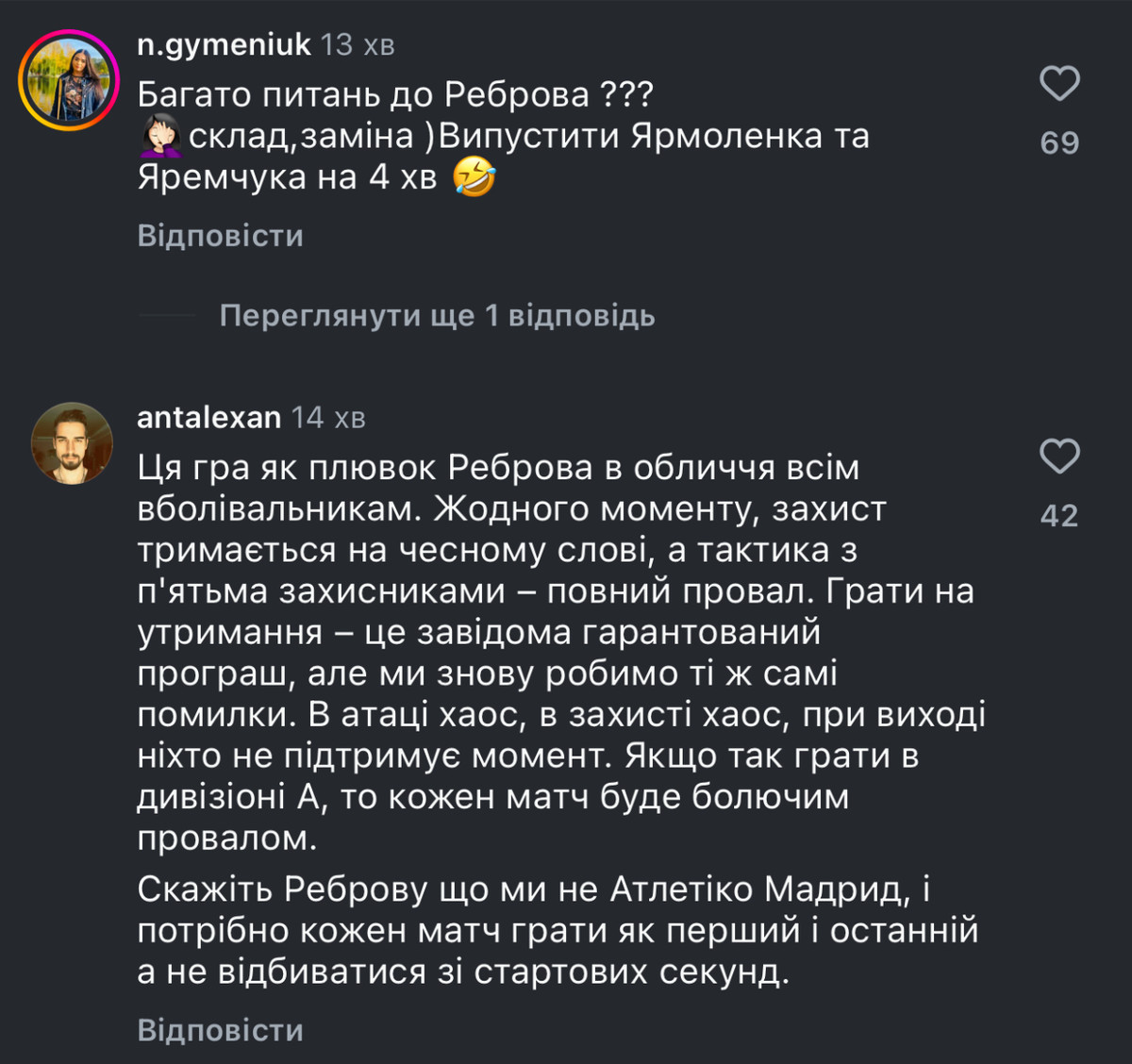Like n.gymeniuk's comment with the heart

1059,84
